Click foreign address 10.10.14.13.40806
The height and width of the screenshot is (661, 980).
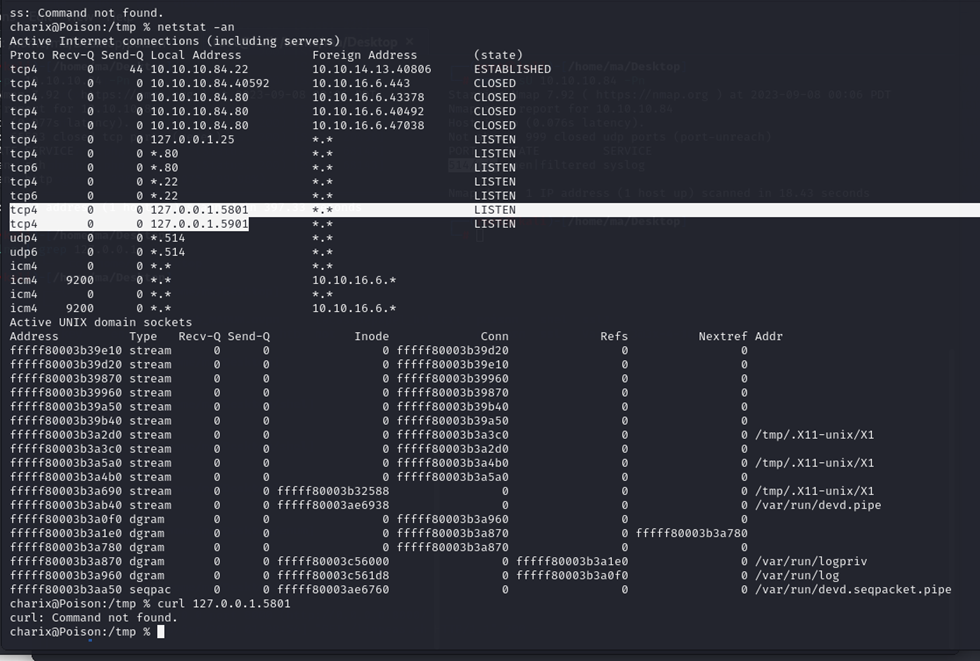371,69
